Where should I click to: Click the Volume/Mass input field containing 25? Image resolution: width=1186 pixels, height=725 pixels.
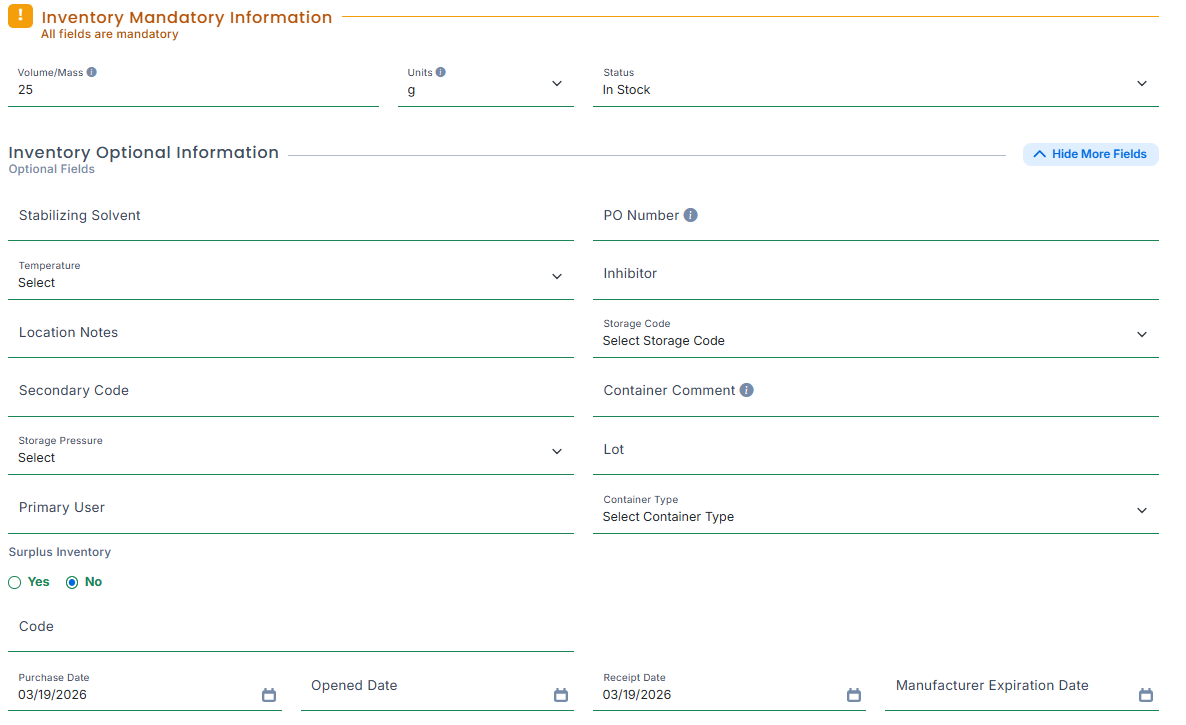pos(193,85)
